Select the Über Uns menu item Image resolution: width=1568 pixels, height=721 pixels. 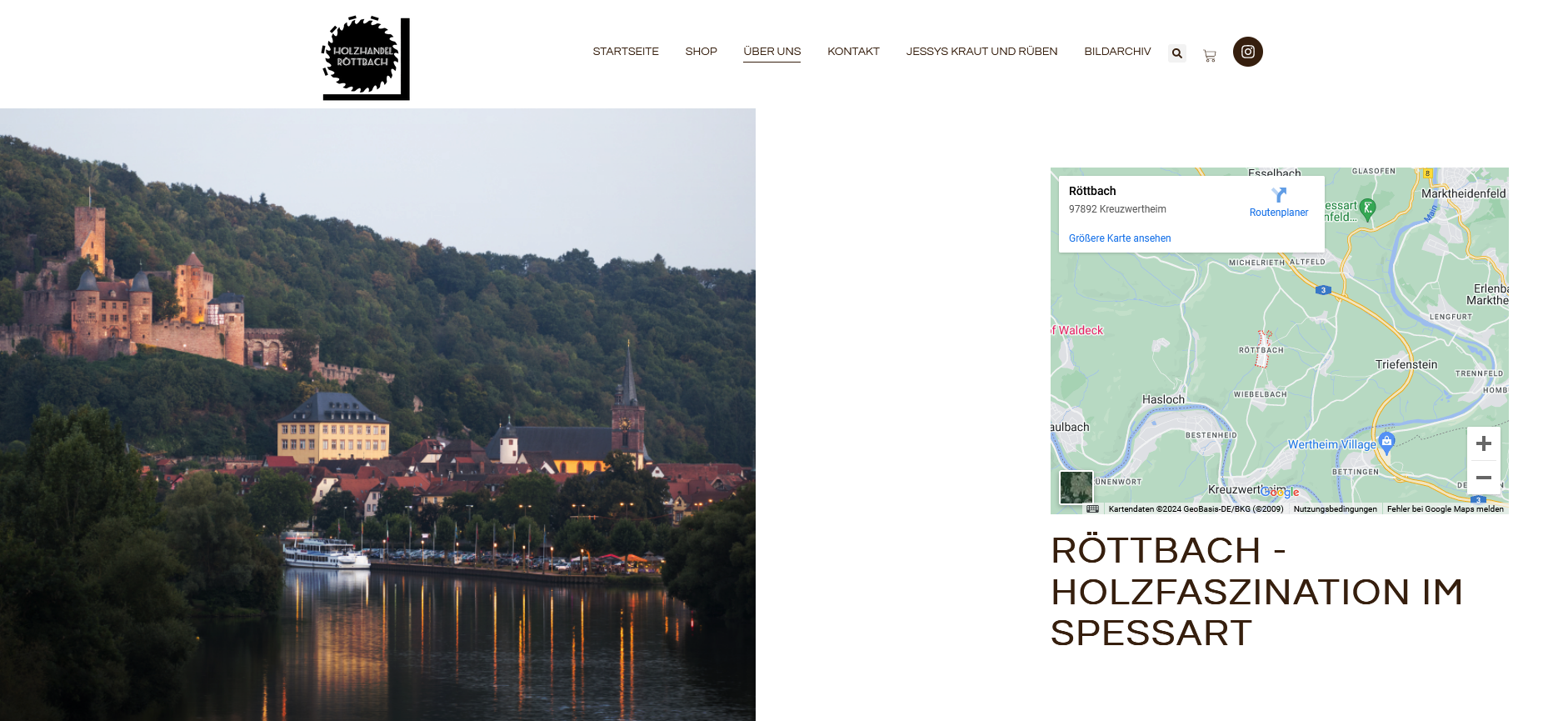(x=772, y=52)
